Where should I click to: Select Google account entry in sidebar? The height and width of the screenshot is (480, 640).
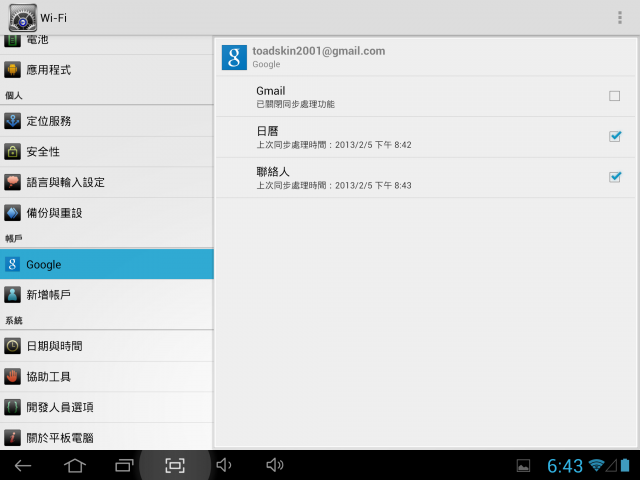pyautogui.click(x=107, y=264)
